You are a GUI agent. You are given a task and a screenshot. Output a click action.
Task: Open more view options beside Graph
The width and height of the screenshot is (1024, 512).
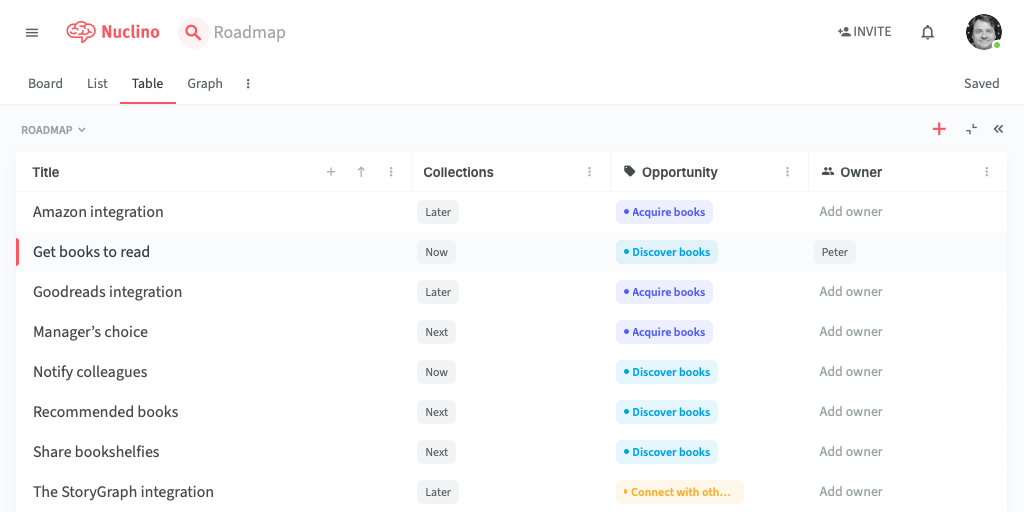(248, 84)
